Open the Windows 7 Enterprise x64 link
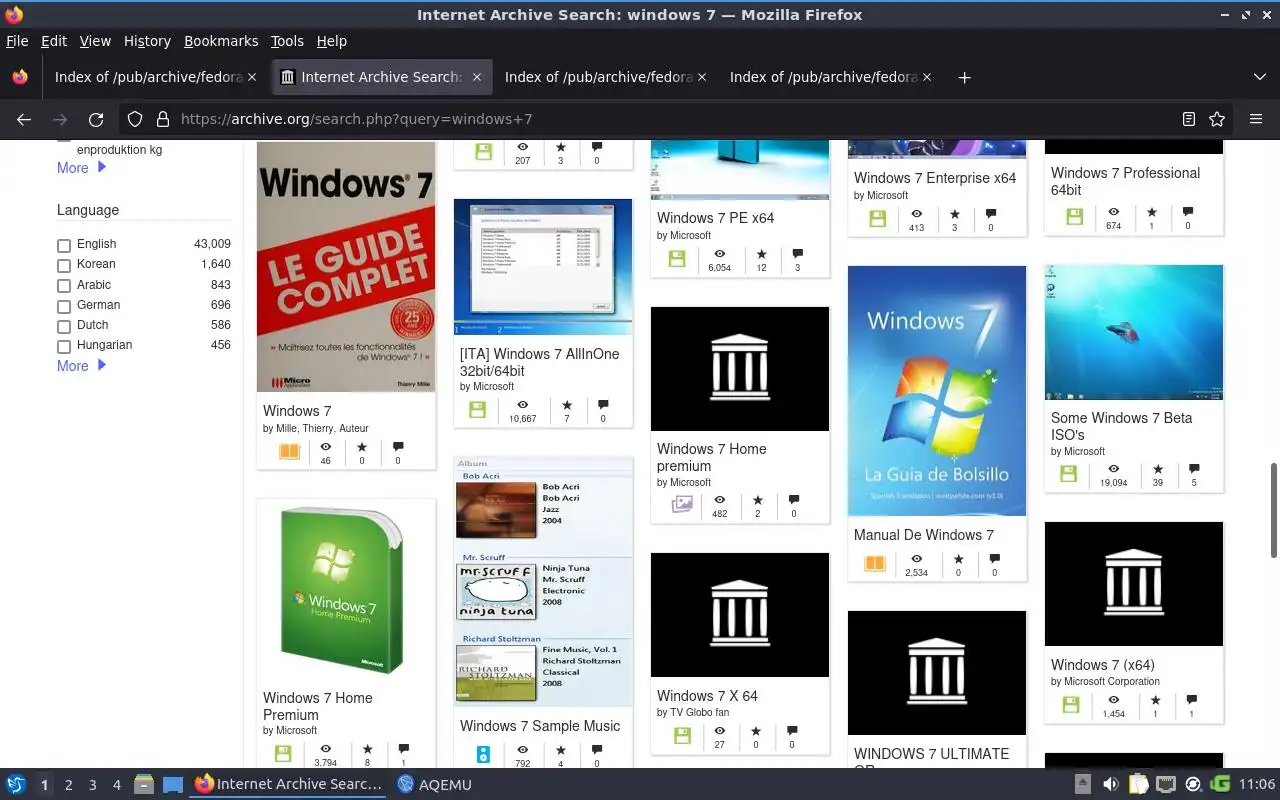 point(935,178)
